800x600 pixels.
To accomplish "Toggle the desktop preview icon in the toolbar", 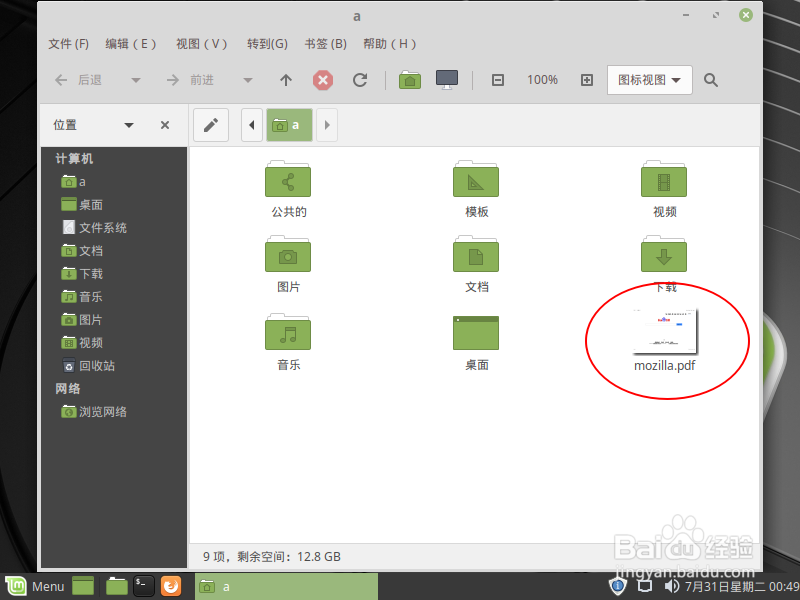I will pos(446,79).
